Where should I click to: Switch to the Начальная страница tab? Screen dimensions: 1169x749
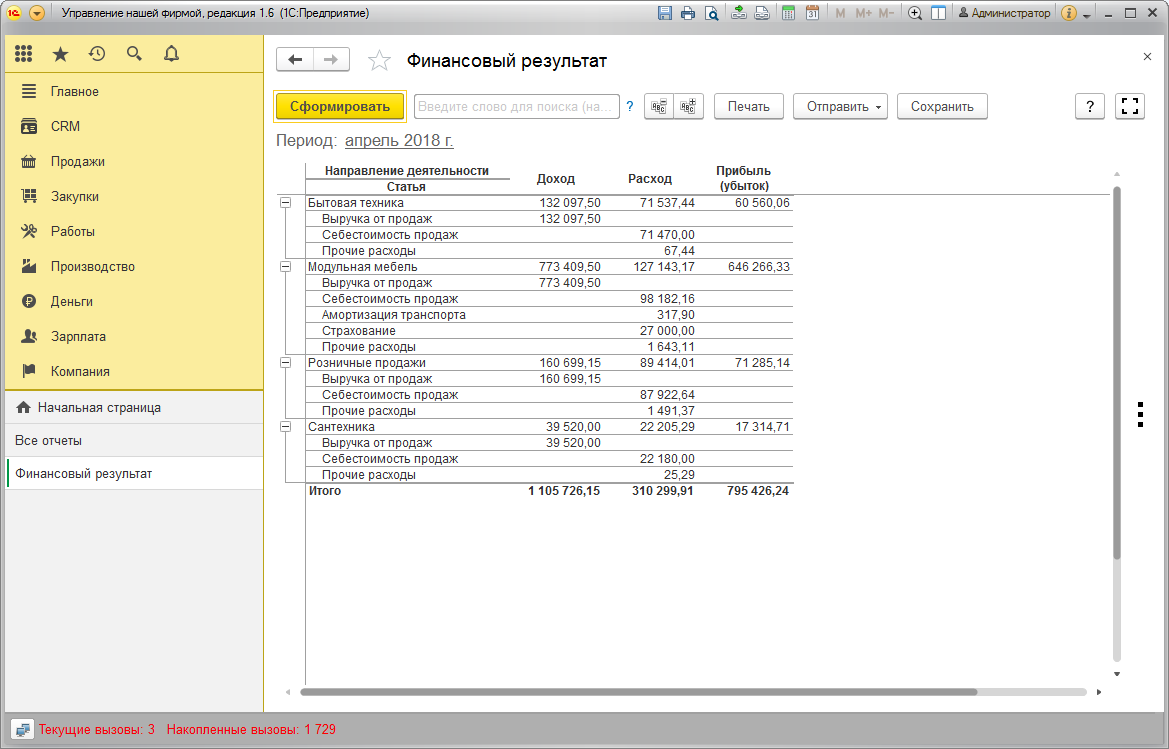(x=134, y=408)
